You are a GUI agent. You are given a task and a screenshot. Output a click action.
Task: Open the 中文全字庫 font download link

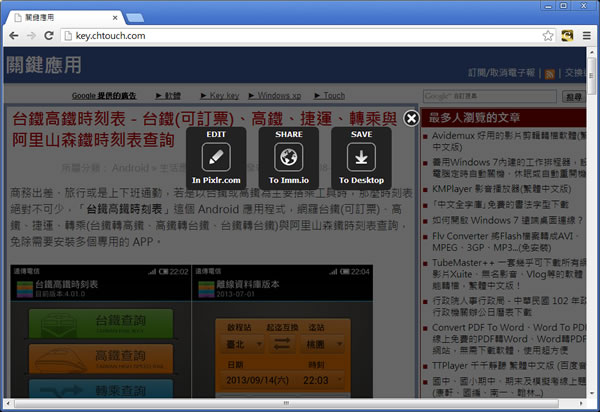pyautogui.click(x=501, y=205)
